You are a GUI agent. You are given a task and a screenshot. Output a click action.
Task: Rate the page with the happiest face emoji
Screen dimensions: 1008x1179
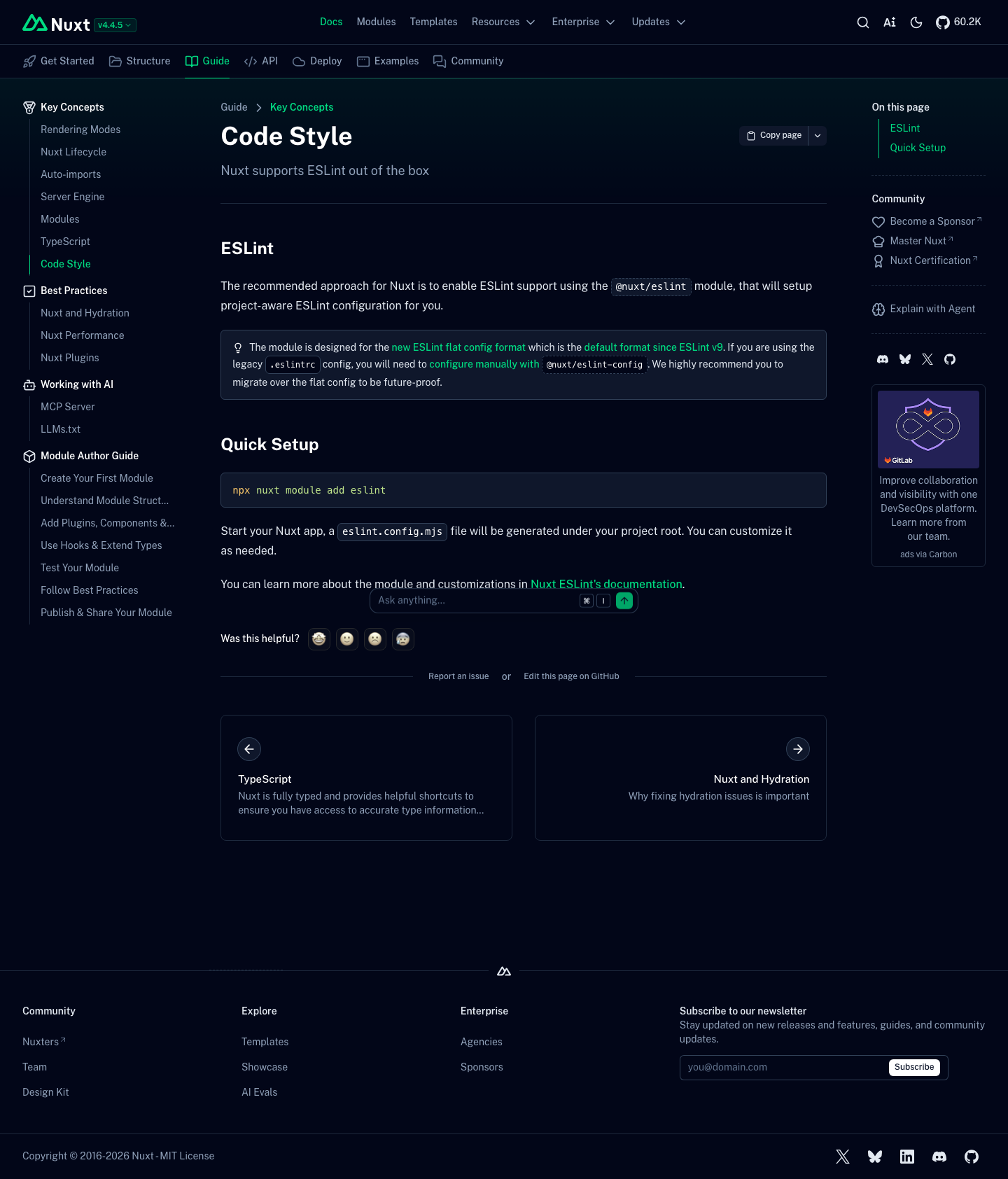click(319, 639)
